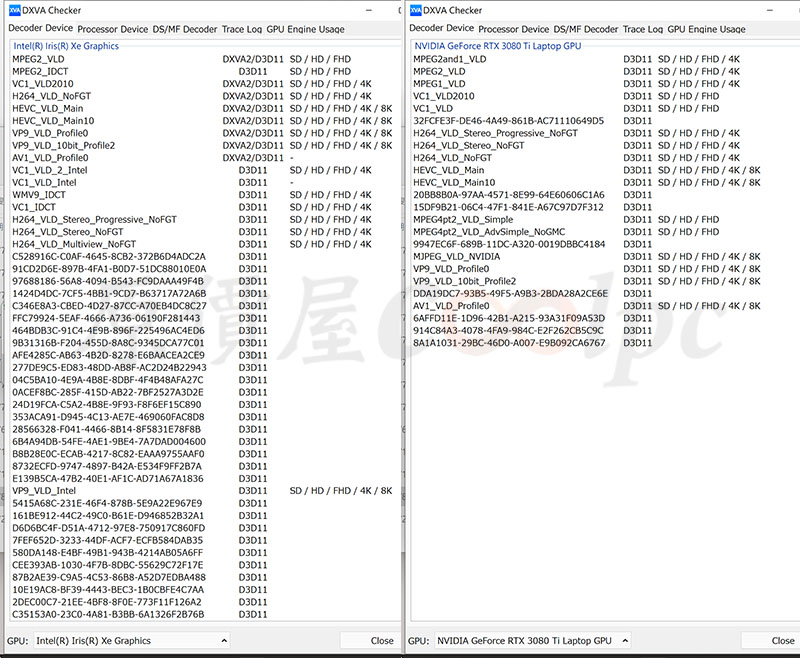
Task: Select VC1_VLD_2_Intel row
Action: [x=203, y=170]
